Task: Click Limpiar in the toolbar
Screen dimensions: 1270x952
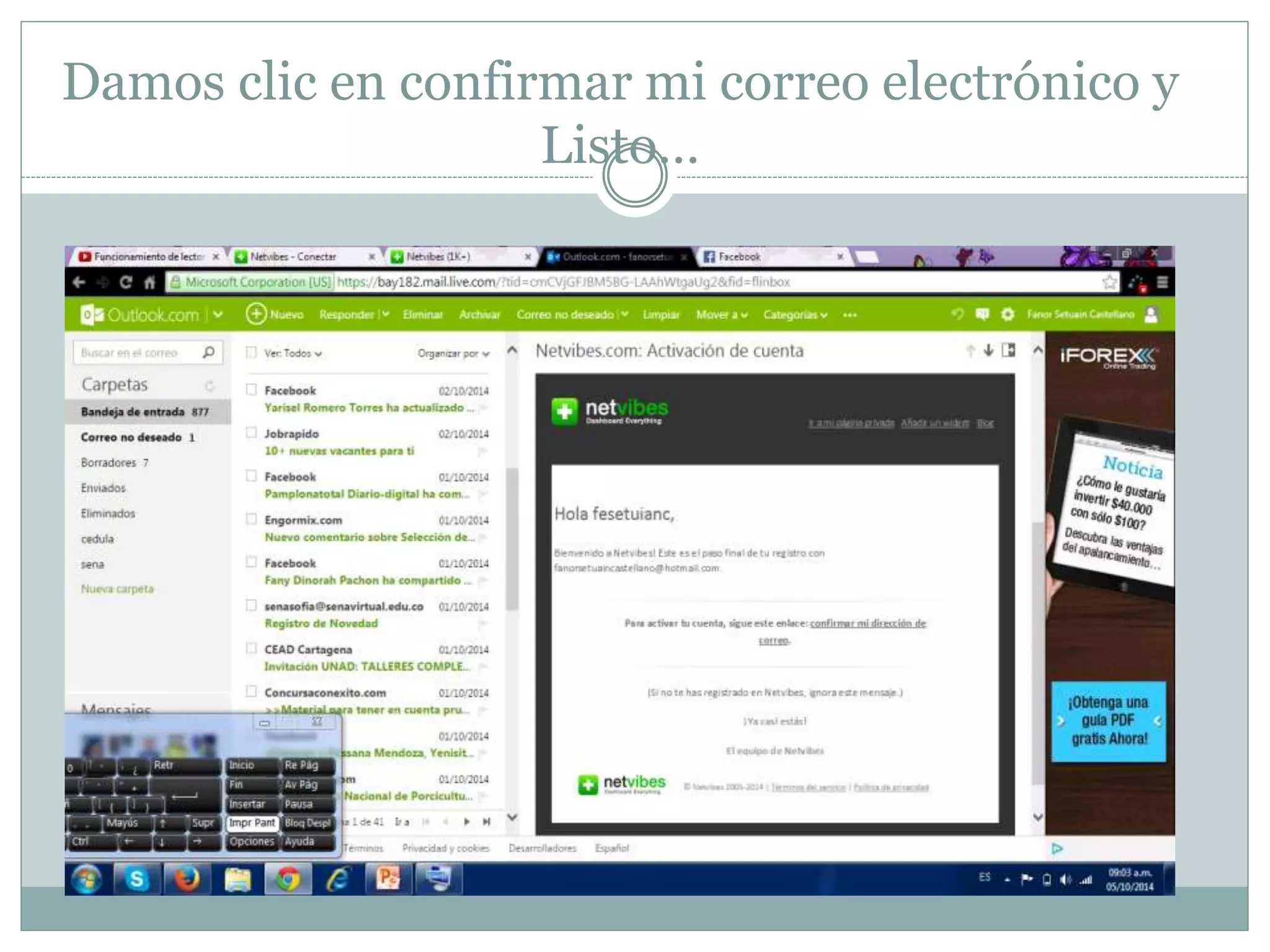Action: point(661,315)
